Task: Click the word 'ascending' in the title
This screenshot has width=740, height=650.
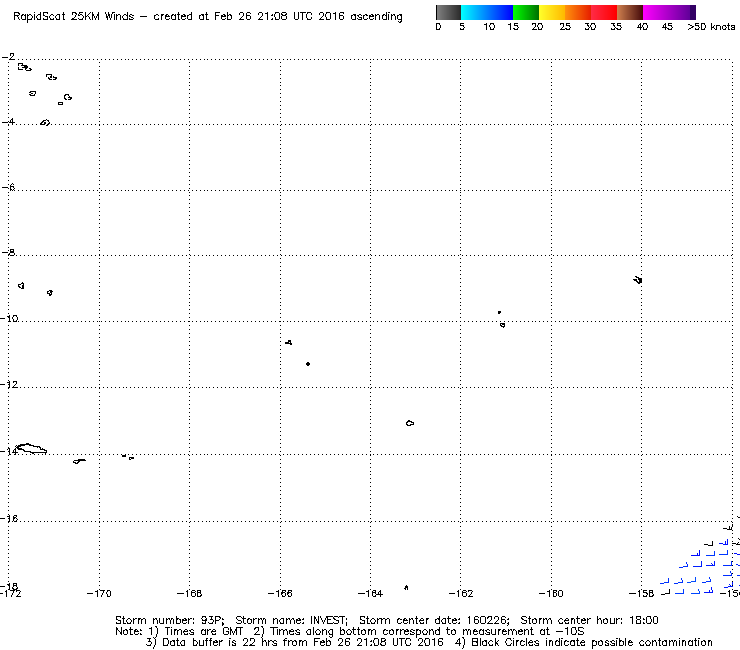Action: (x=376, y=17)
